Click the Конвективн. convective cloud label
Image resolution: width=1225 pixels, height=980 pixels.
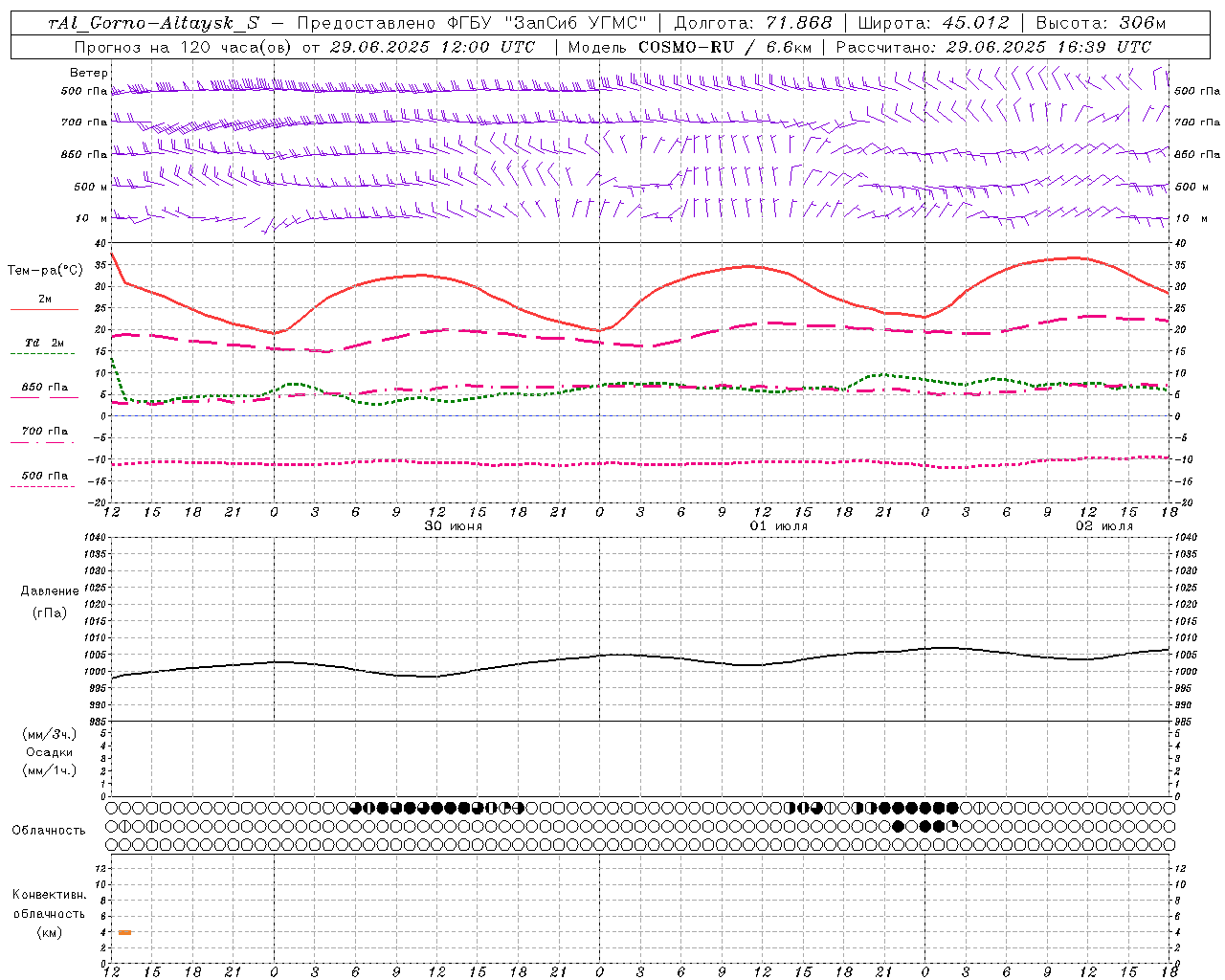pyautogui.click(x=49, y=895)
